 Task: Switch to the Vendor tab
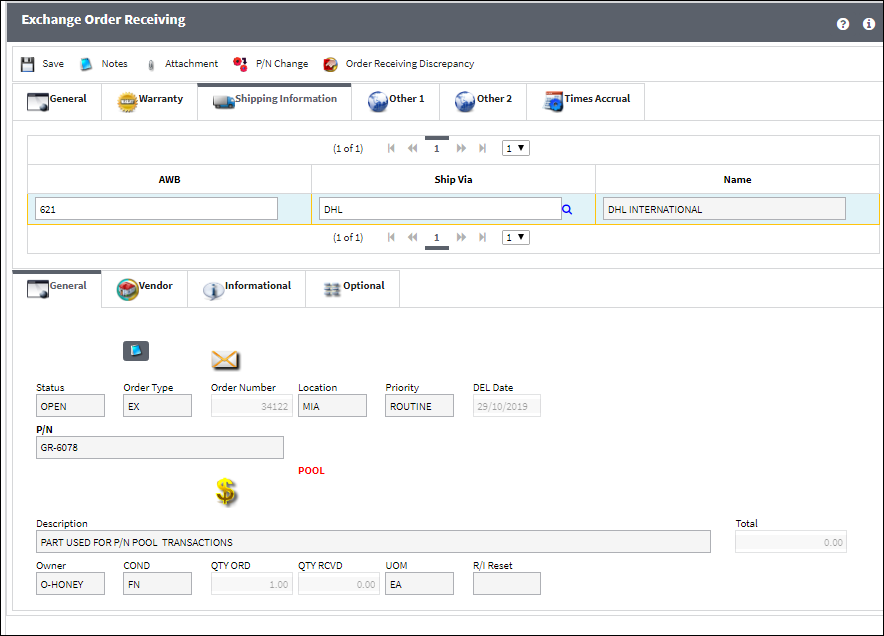tap(144, 289)
